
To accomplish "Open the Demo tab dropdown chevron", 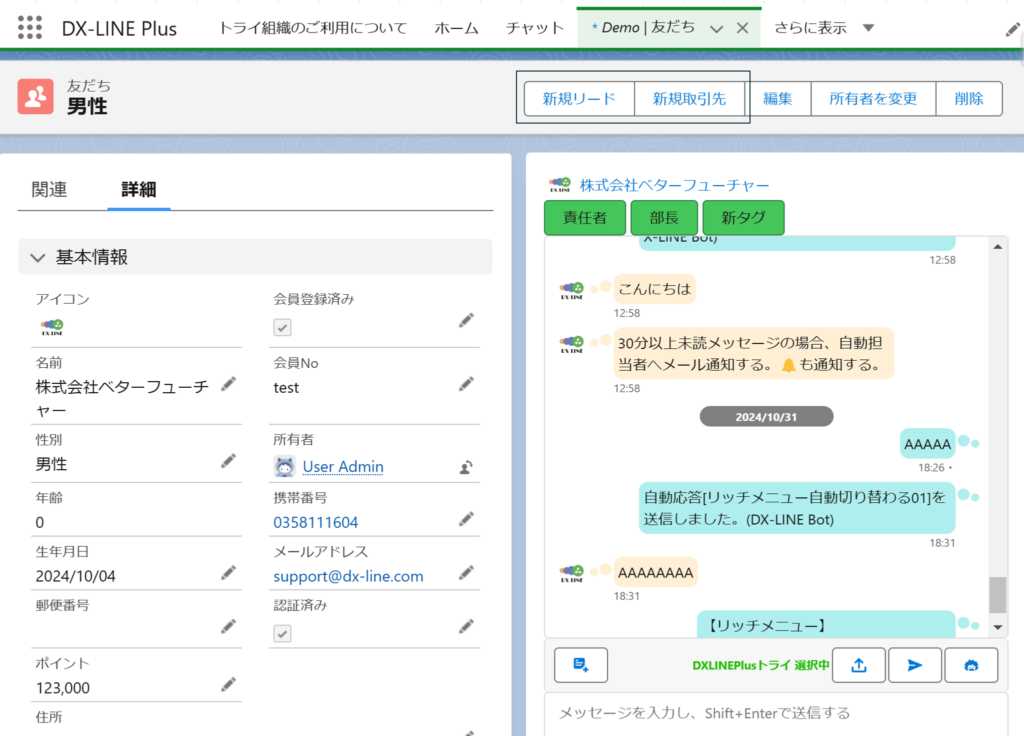I will 716,29.
